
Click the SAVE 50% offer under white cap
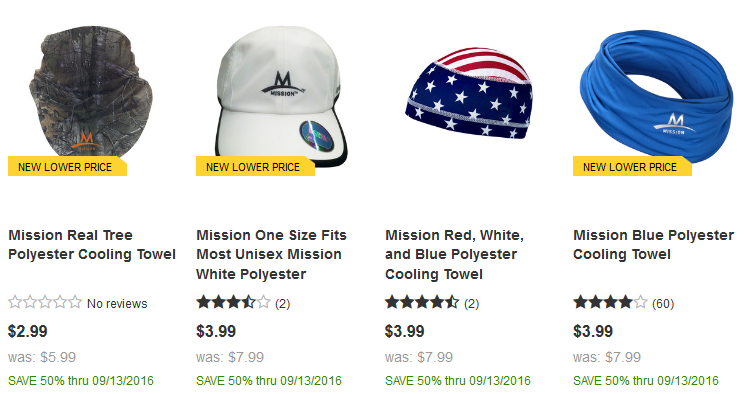(x=269, y=381)
